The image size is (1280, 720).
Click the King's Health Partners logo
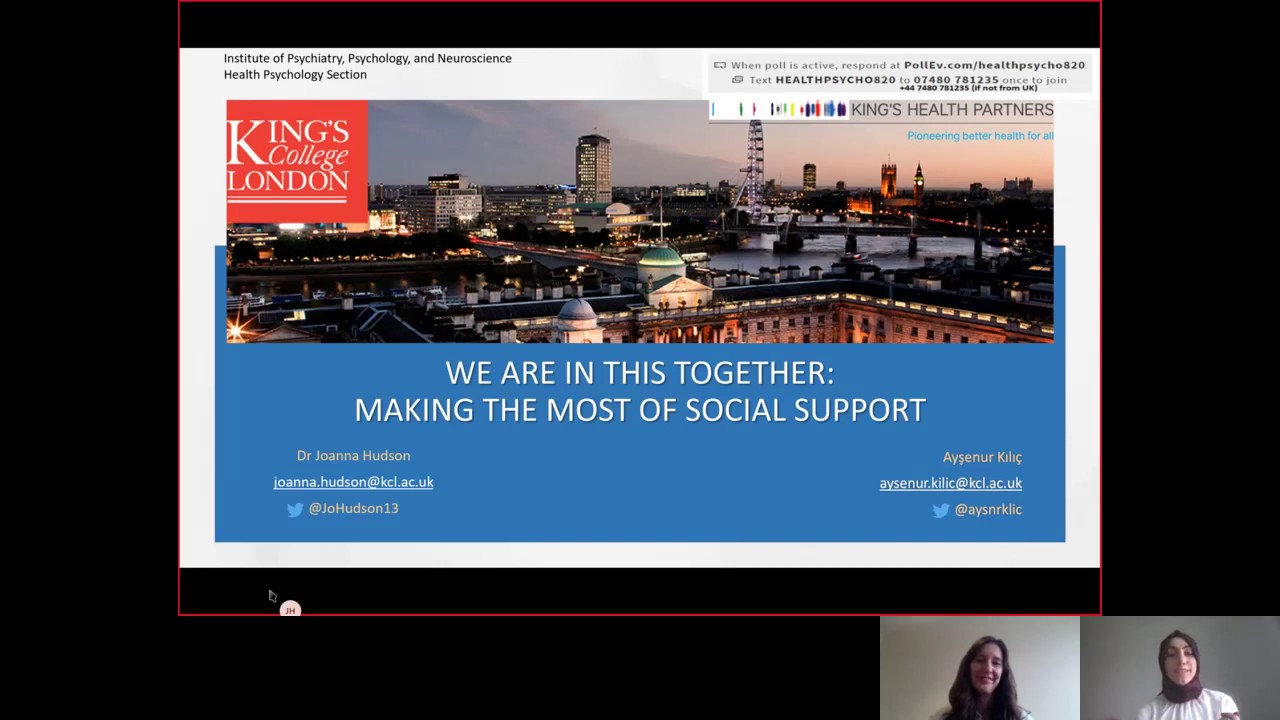pyautogui.click(x=881, y=110)
